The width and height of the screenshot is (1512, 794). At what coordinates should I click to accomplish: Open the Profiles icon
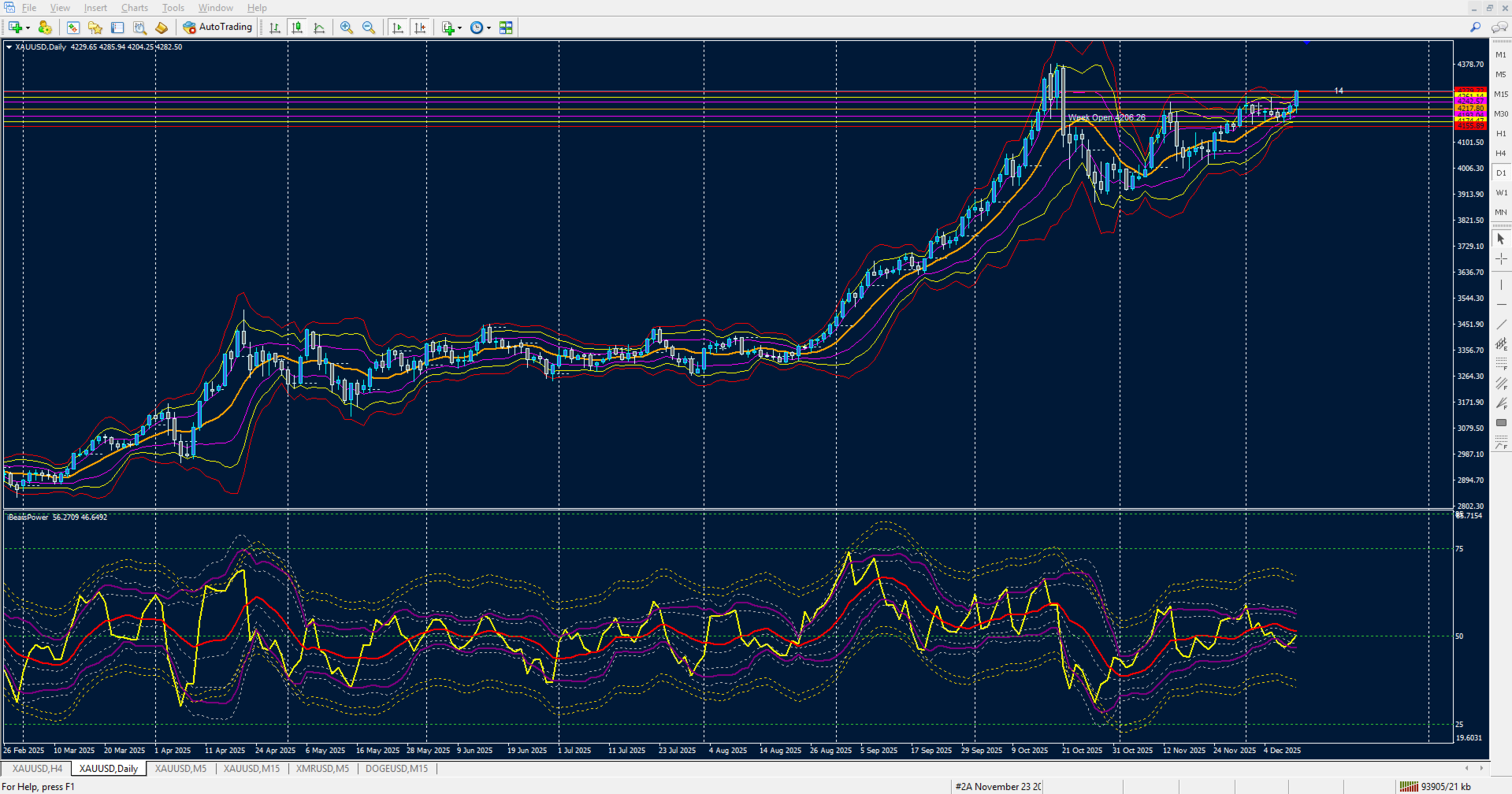(x=45, y=28)
